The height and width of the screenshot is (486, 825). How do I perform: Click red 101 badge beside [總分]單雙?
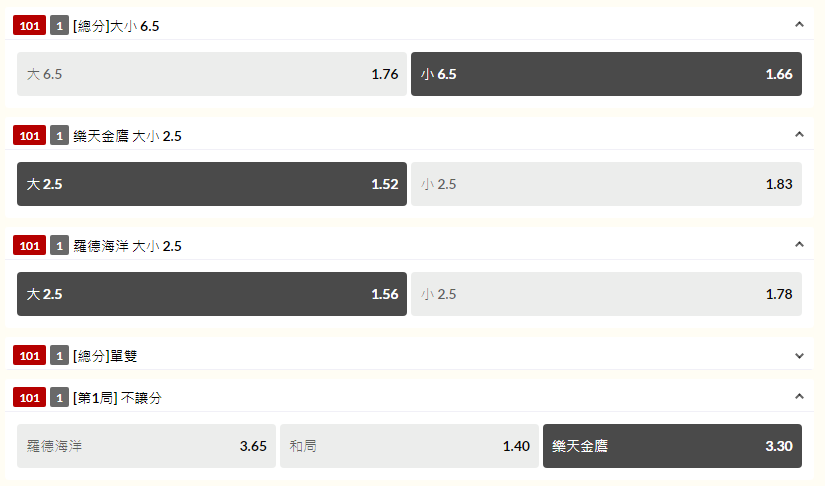pos(29,356)
